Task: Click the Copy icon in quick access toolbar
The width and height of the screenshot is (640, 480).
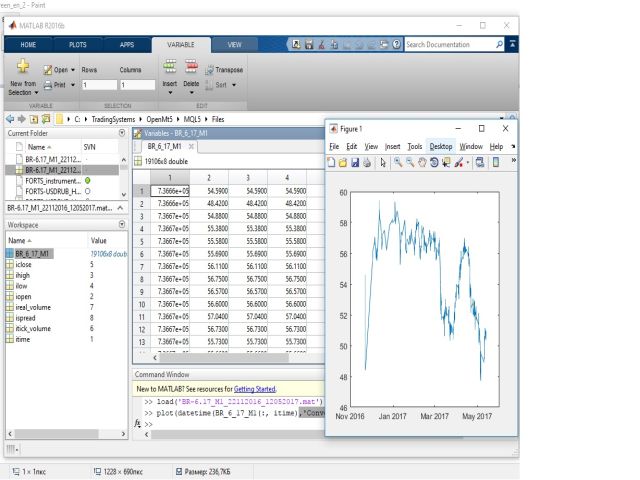Action: pos(334,44)
